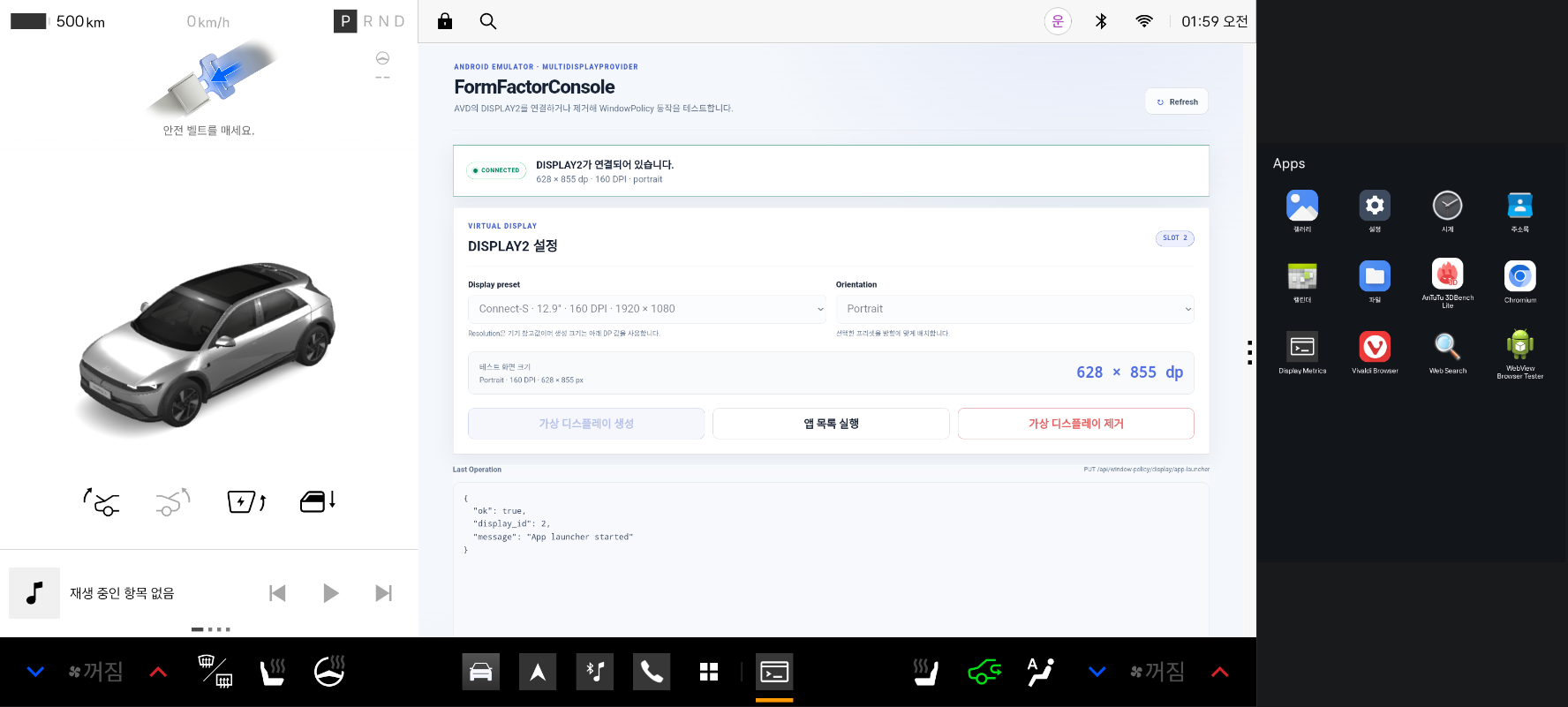Lower left fan speed with down arrow
The height and width of the screenshot is (707, 1568).
point(35,672)
